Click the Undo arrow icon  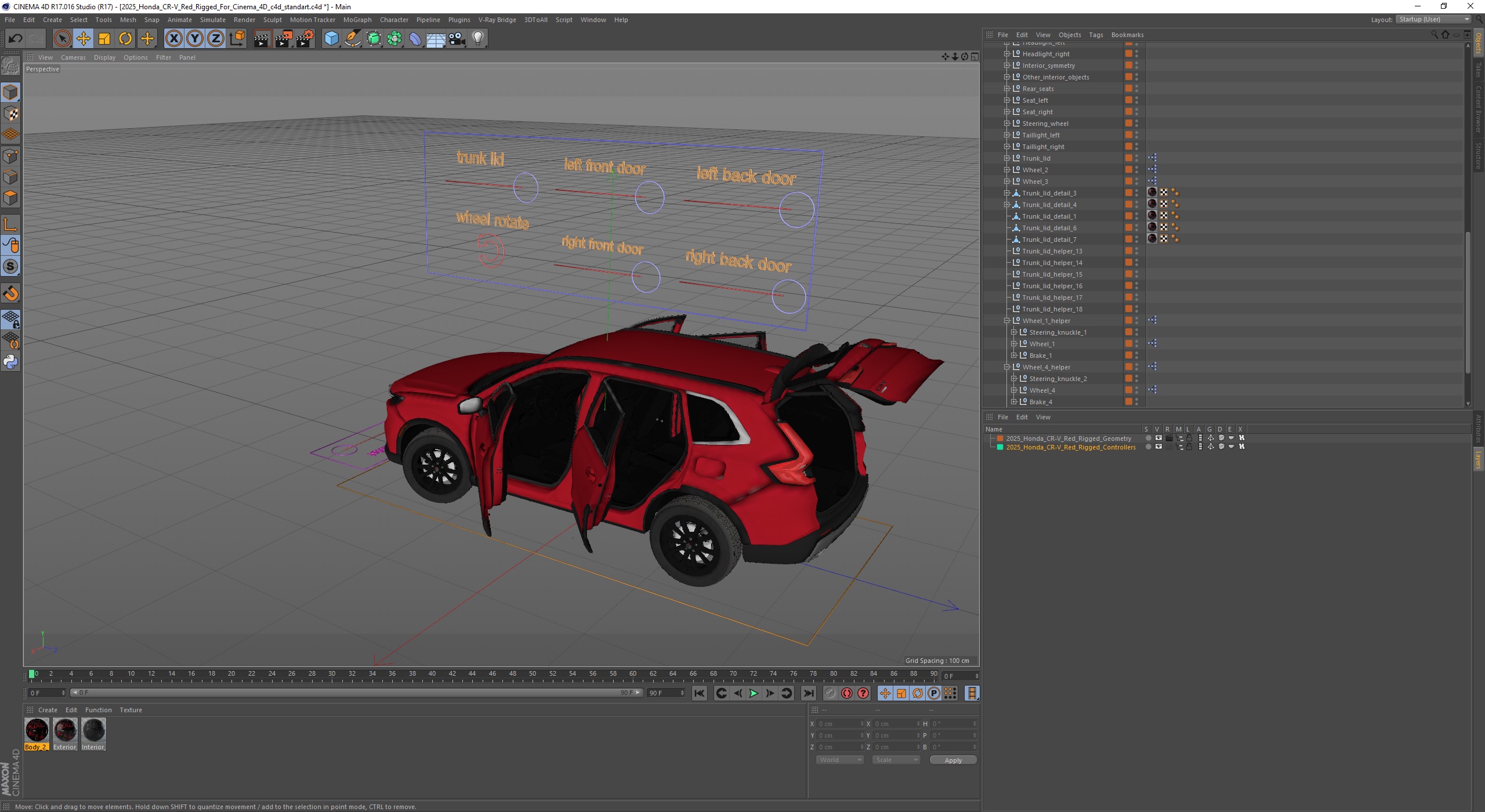15,39
